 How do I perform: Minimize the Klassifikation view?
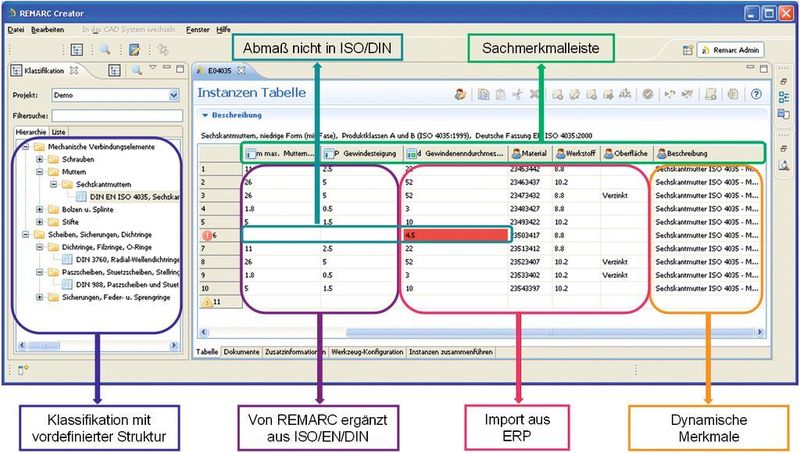(x=166, y=67)
